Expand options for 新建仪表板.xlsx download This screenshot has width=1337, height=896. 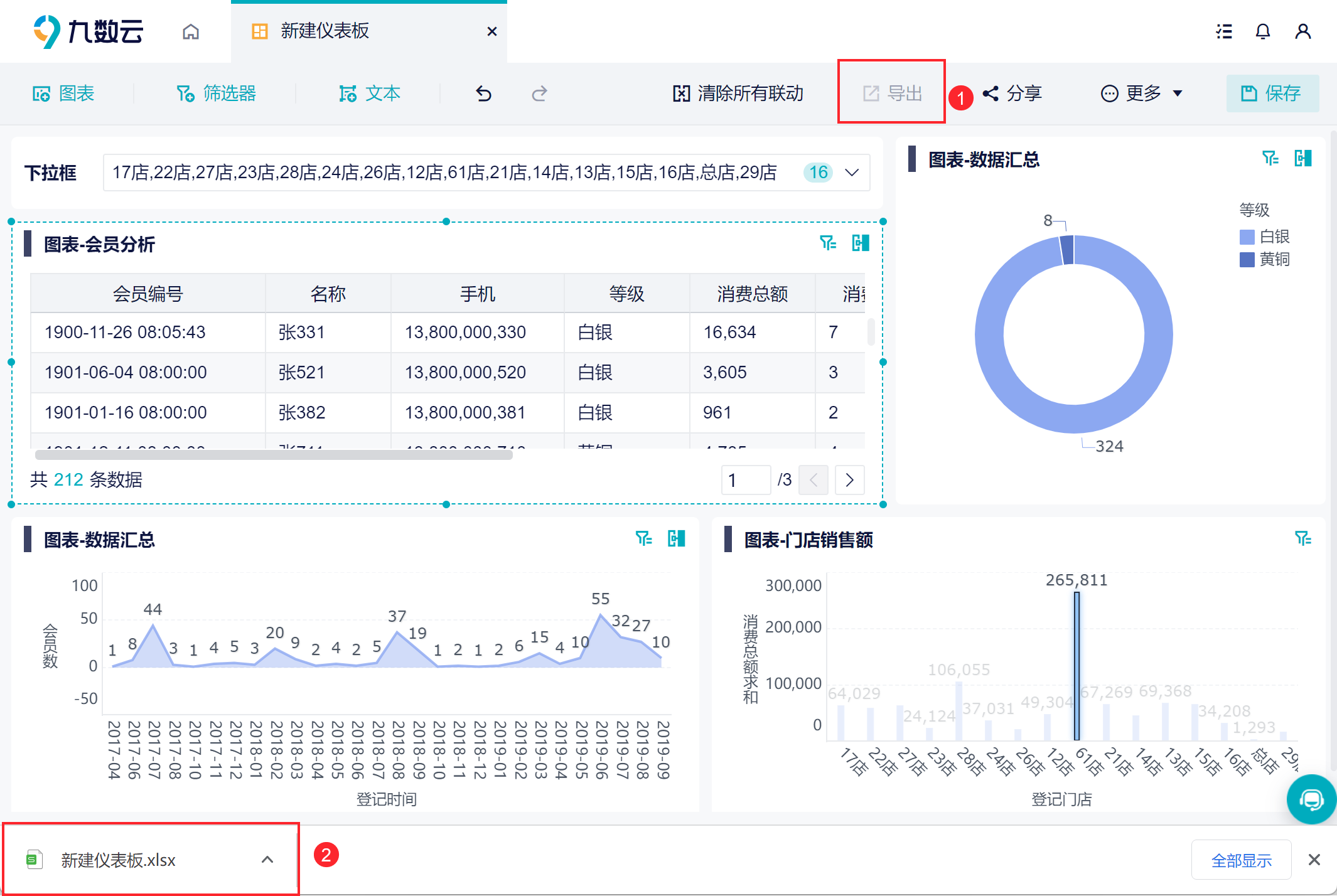pyautogui.click(x=267, y=860)
